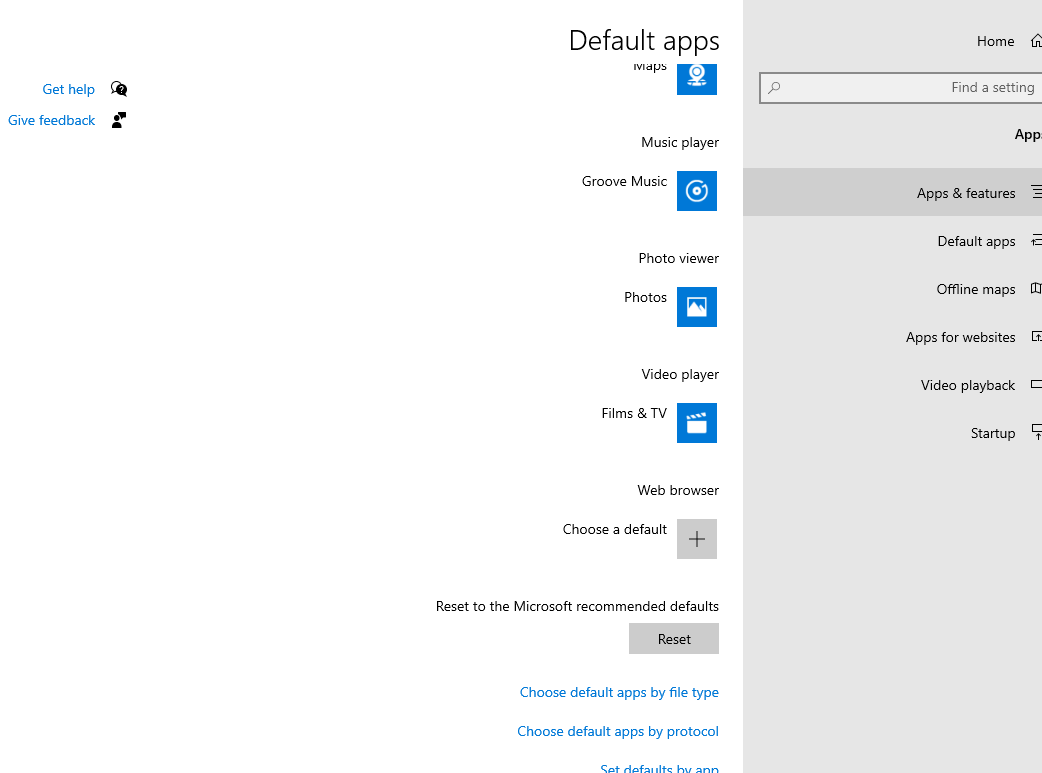Viewport: 1042px width, 773px height.
Task: Select the Startup settings item
Action: click(x=892, y=433)
